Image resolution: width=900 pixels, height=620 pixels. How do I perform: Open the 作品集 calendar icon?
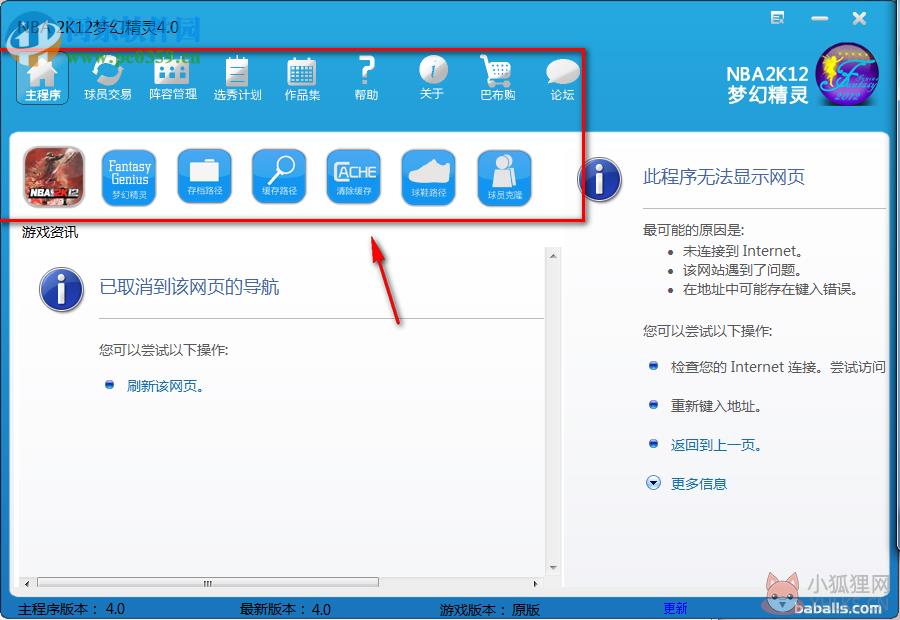pyautogui.click(x=302, y=80)
